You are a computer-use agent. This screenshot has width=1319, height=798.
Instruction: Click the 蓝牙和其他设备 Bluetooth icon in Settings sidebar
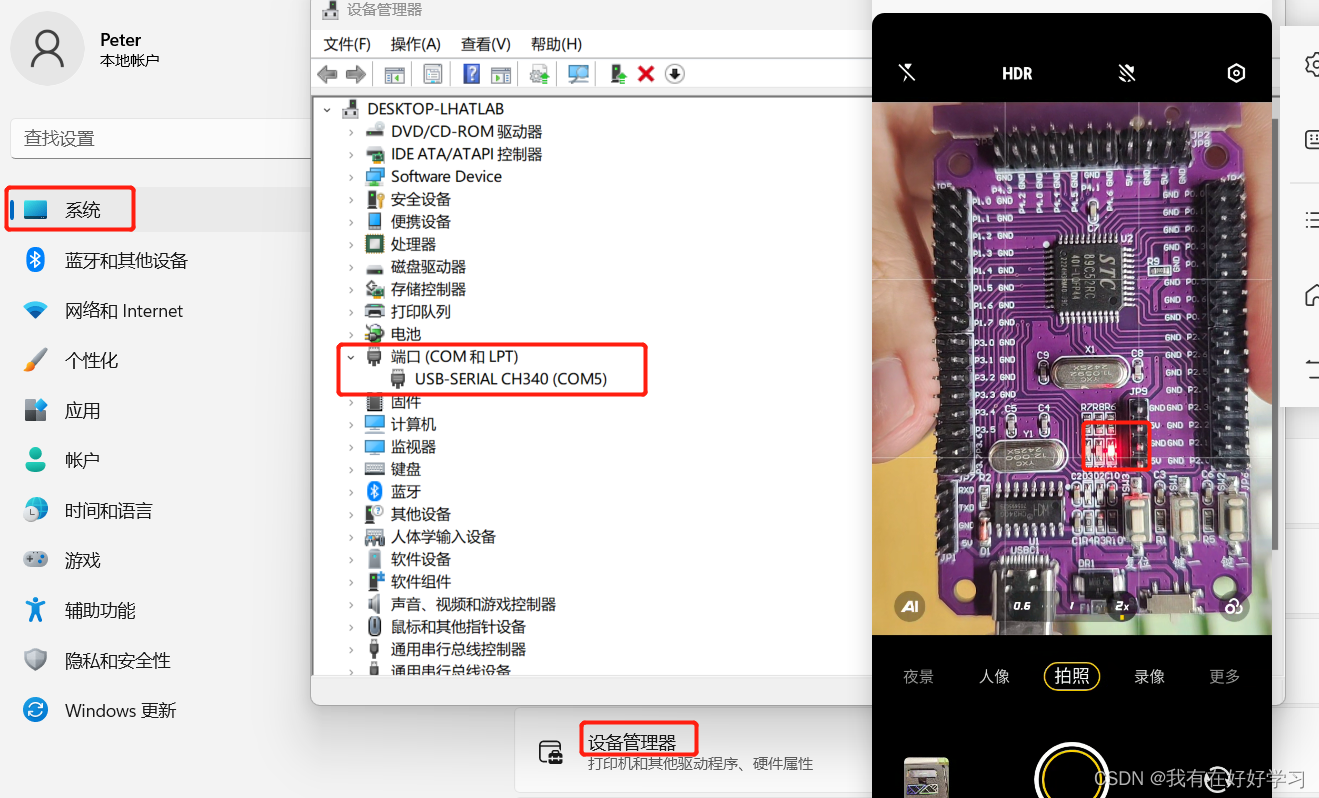pos(36,260)
